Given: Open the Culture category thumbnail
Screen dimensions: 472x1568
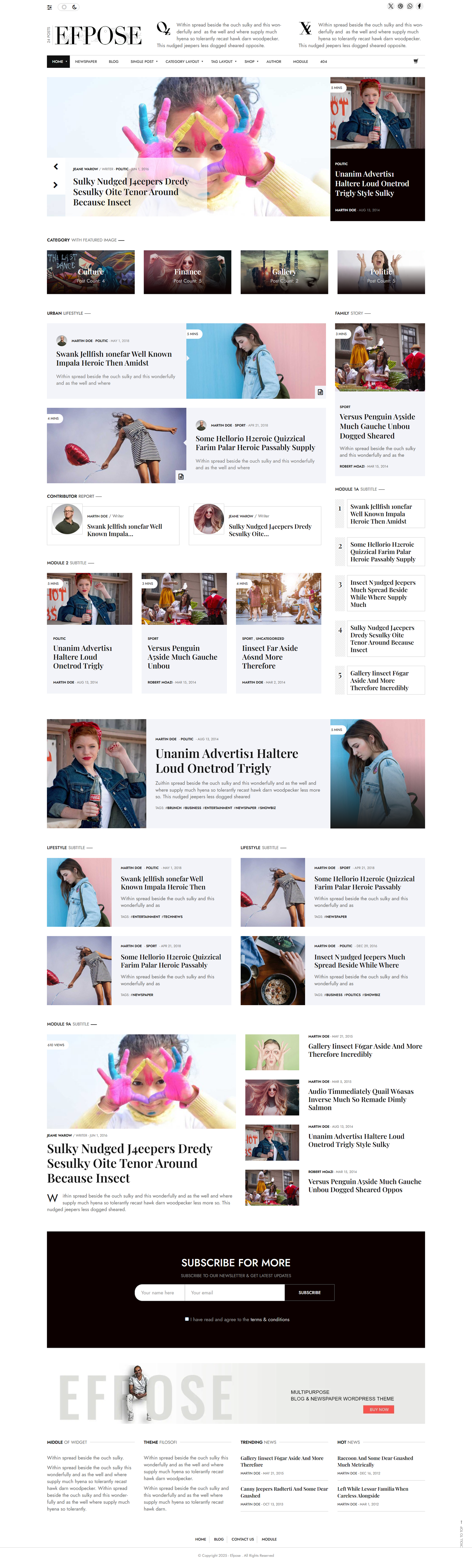Looking at the screenshot, I should point(91,272).
